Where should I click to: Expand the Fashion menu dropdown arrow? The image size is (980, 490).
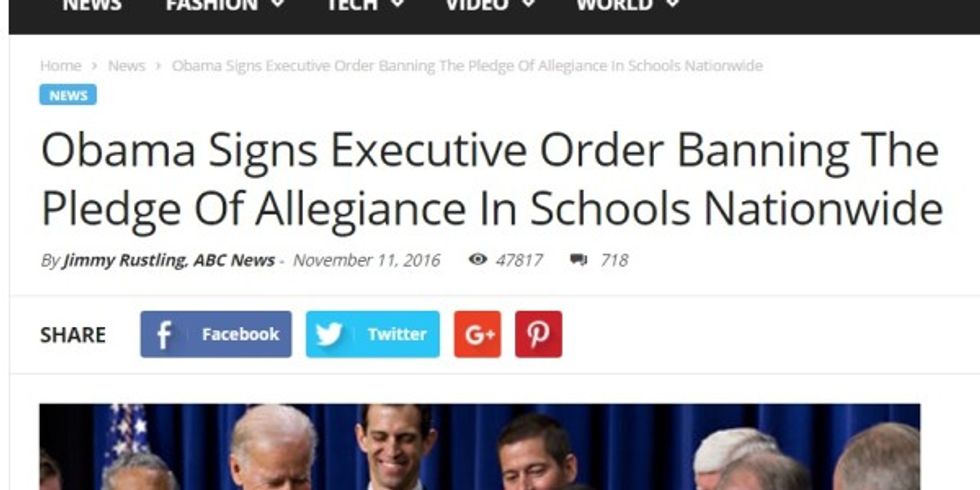click(278, 4)
